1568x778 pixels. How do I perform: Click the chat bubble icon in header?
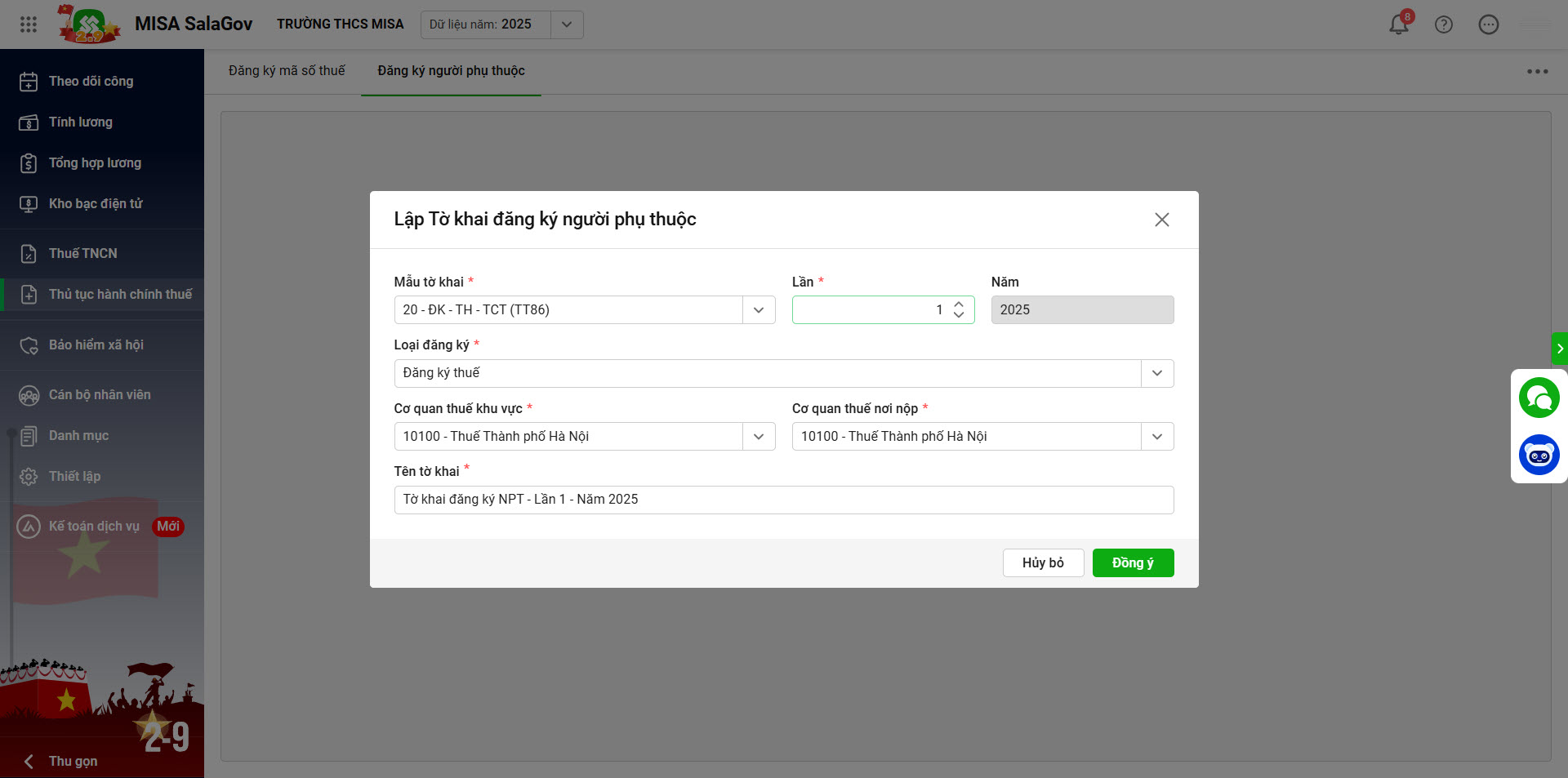[1488, 24]
